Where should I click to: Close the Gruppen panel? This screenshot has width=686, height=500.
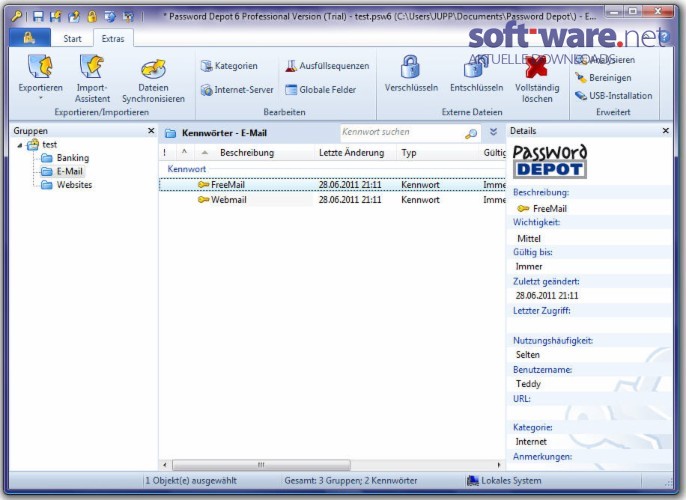coord(151,130)
